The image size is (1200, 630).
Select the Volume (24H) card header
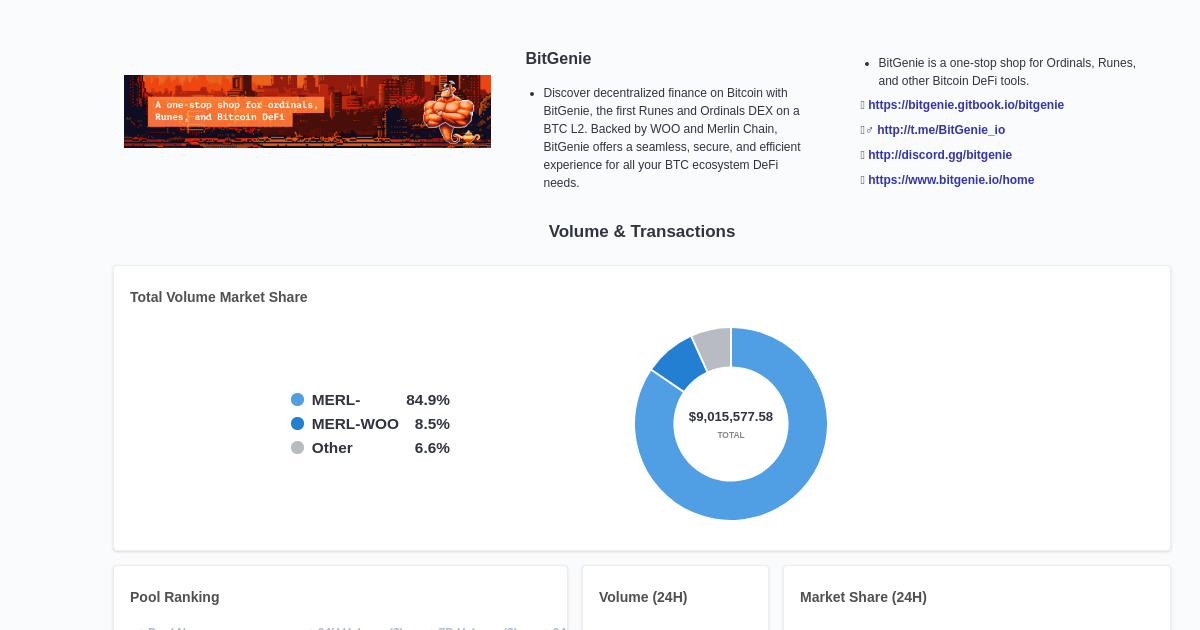tap(642, 597)
